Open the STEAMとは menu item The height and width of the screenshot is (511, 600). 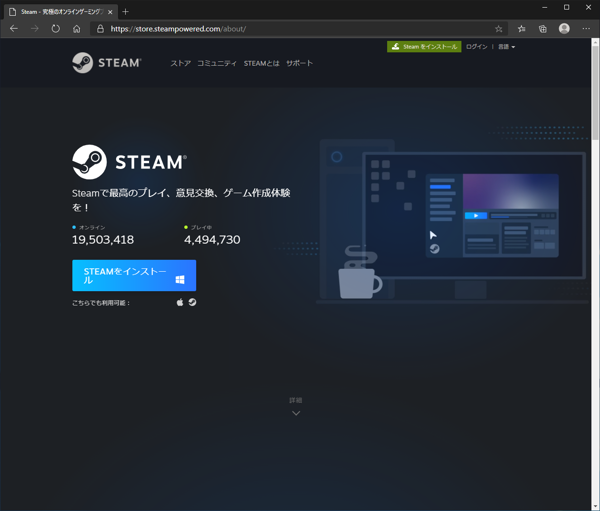(x=261, y=63)
